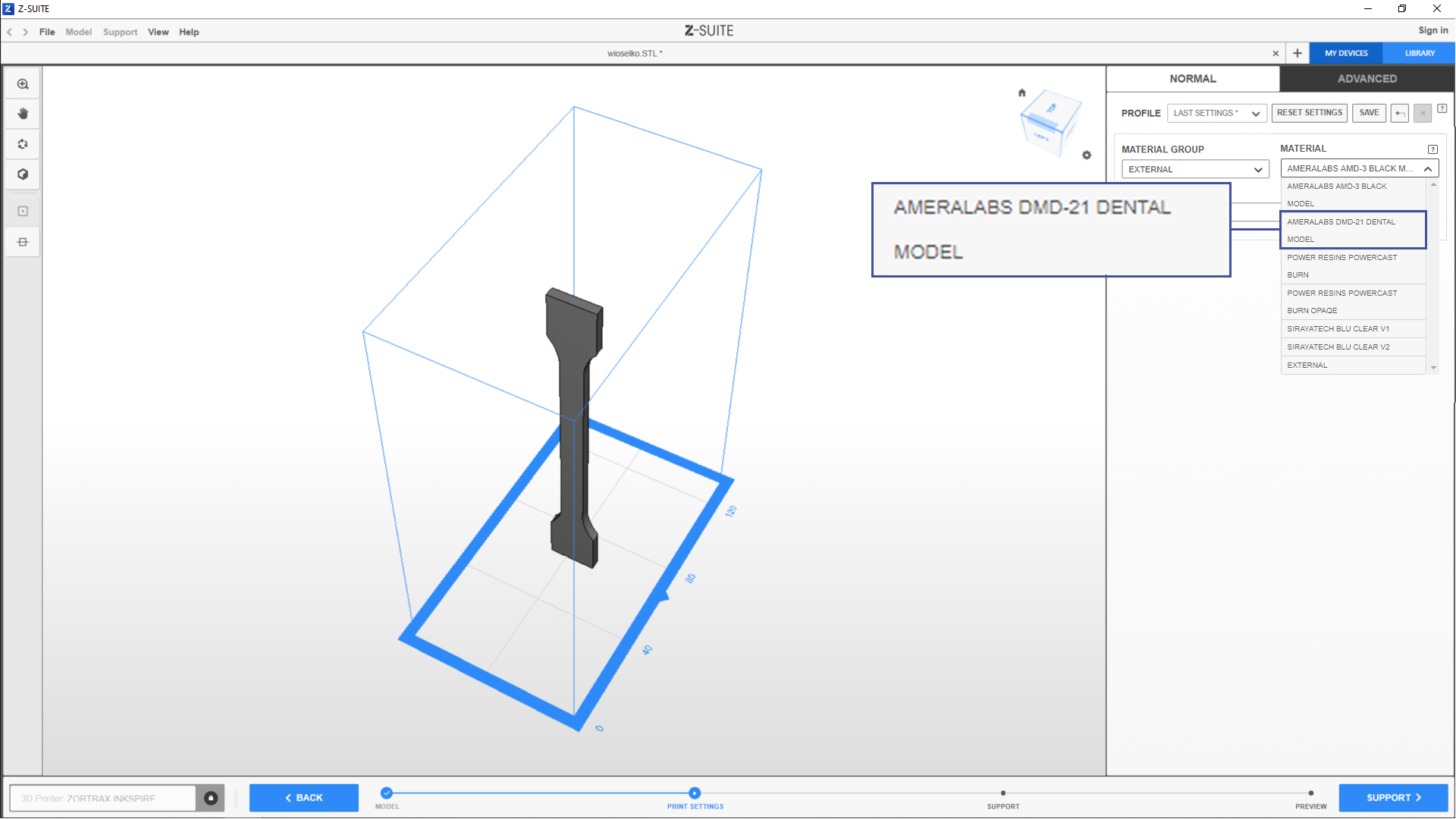
Task: Expand the Material Group External dropdown
Action: pos(1195,169)
